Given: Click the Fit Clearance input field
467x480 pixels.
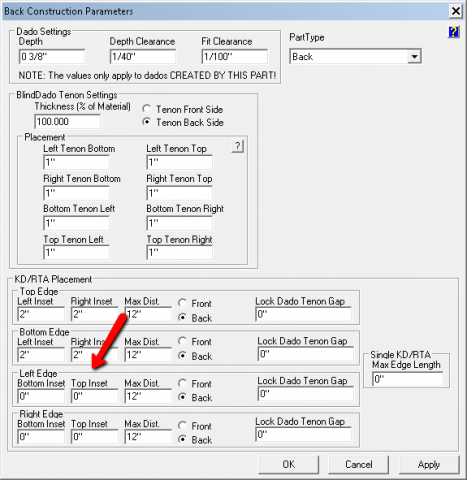Looking at the screenshot, I should (x=235, y=56).
